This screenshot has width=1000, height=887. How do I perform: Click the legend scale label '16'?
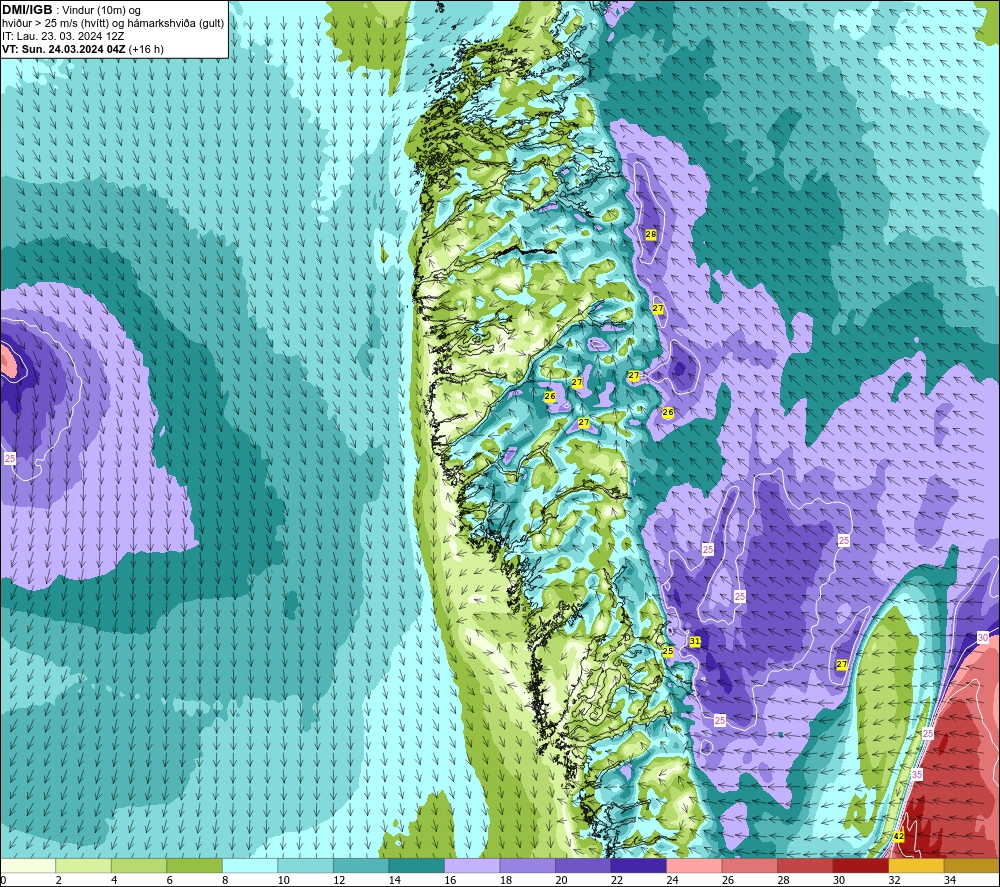click(x=450, y=881)
